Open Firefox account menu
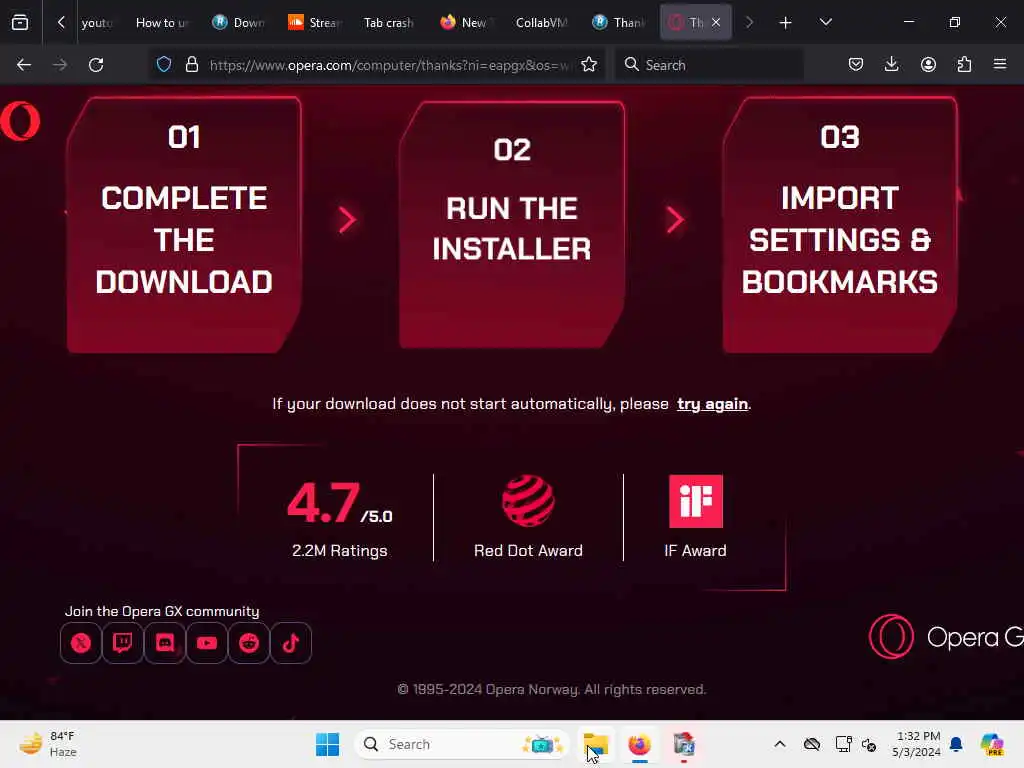 pos(928,64)
